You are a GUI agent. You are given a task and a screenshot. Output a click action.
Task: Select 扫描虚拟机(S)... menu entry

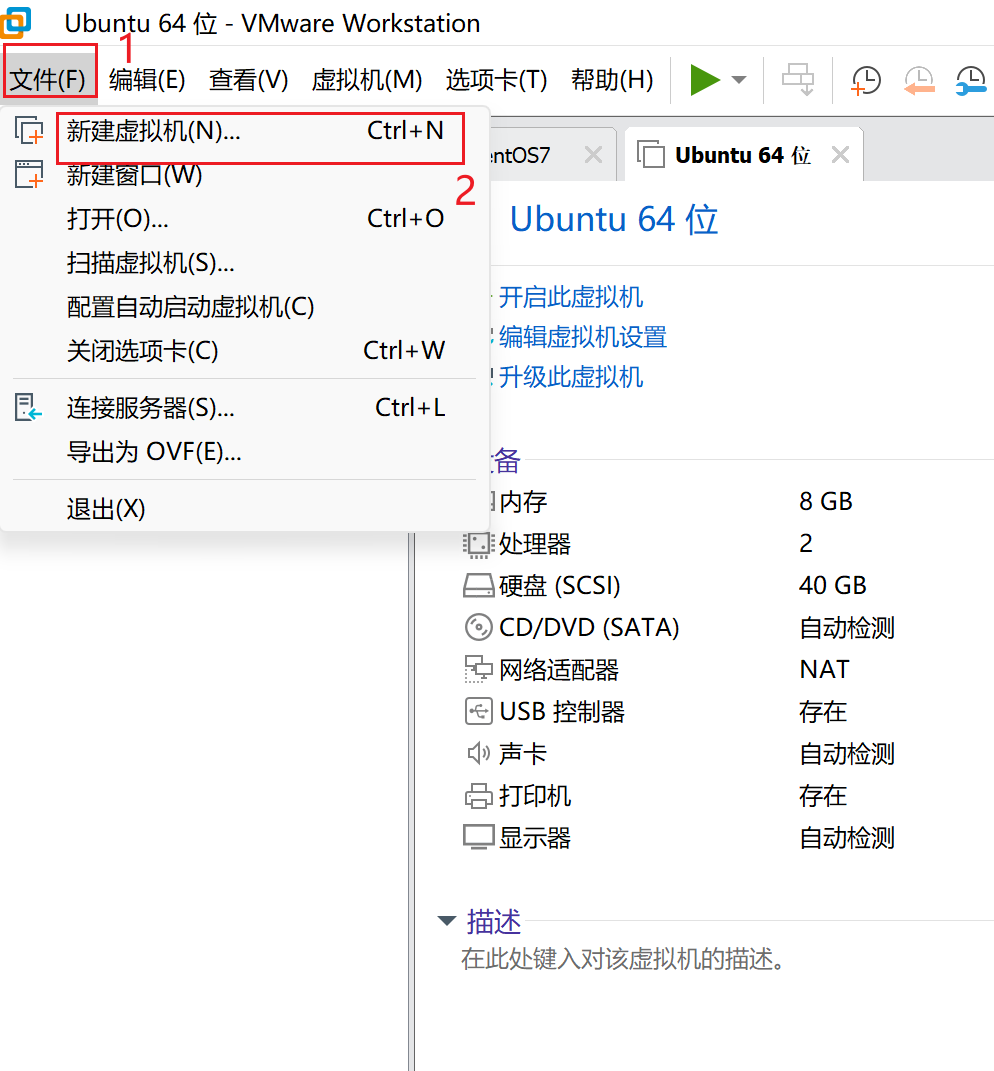coord(245,263)
